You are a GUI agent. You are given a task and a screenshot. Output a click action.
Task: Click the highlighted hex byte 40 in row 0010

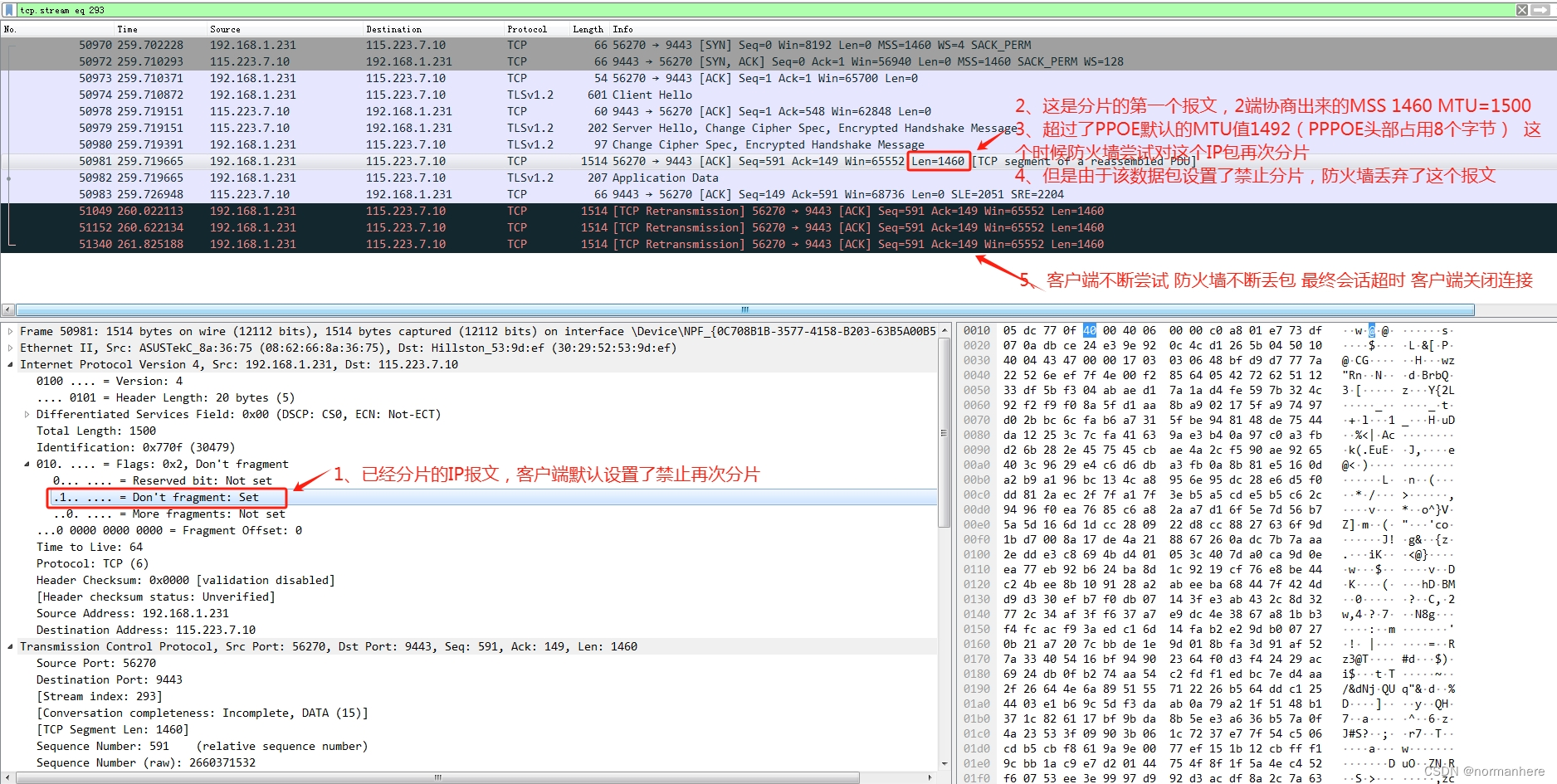tap(1089, 330)
